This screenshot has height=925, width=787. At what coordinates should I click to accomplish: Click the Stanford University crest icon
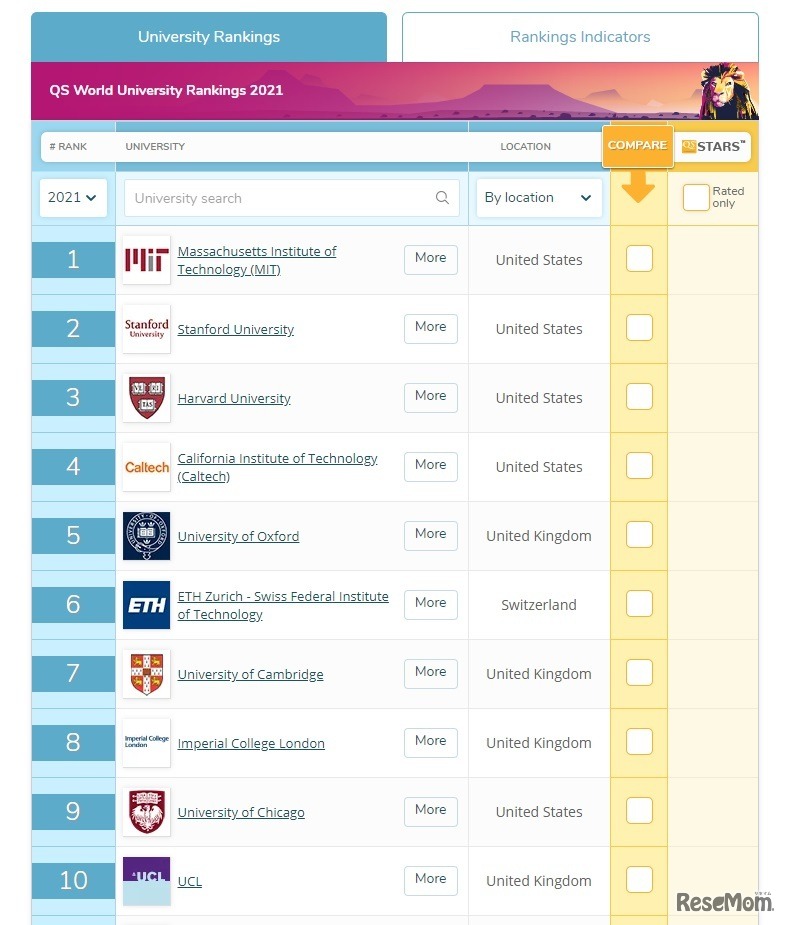146,328
